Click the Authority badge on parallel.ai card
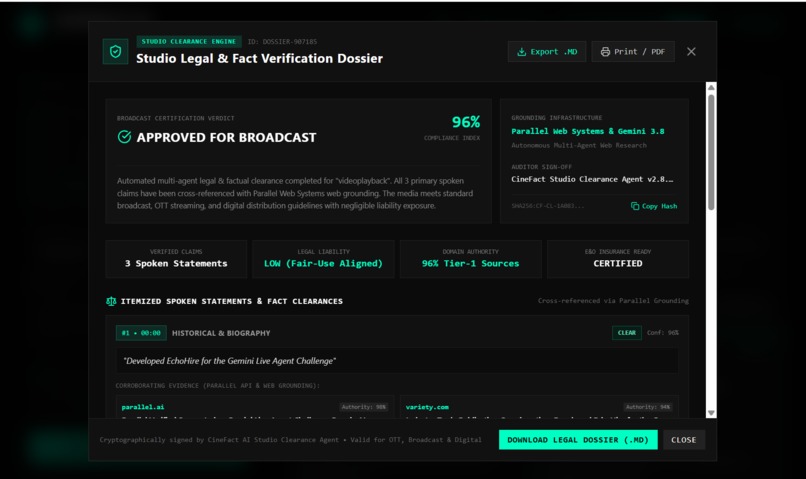Image resolution: width=806 pixels, height=479 pixels. pos(363,407)
